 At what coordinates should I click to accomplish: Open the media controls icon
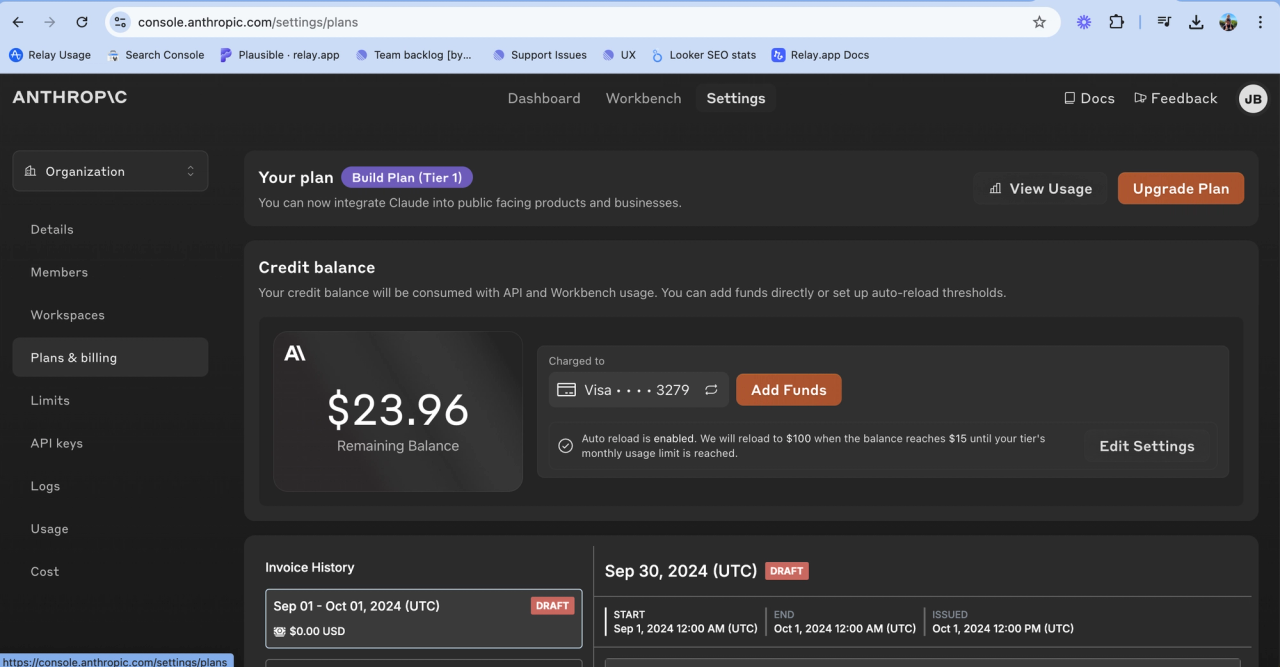coord(1164,22)
